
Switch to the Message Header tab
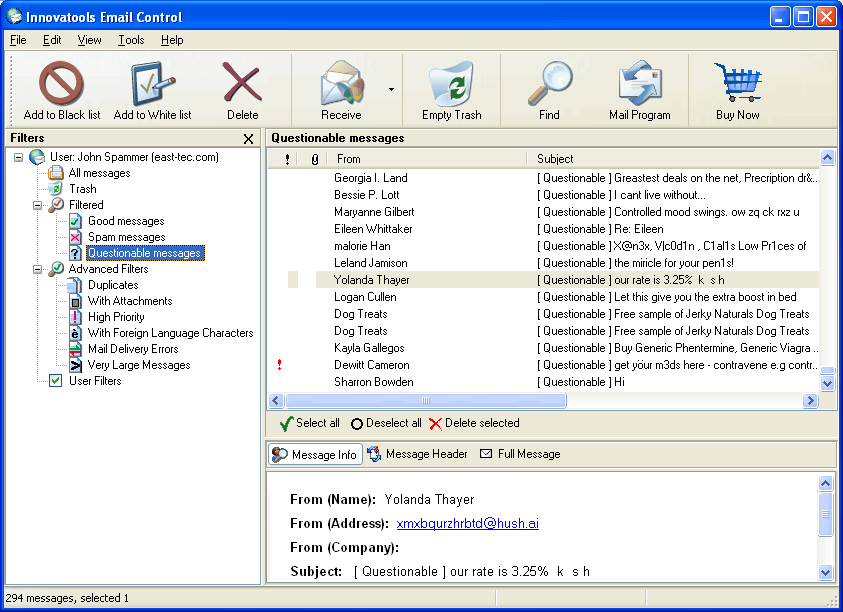[418, 454]
